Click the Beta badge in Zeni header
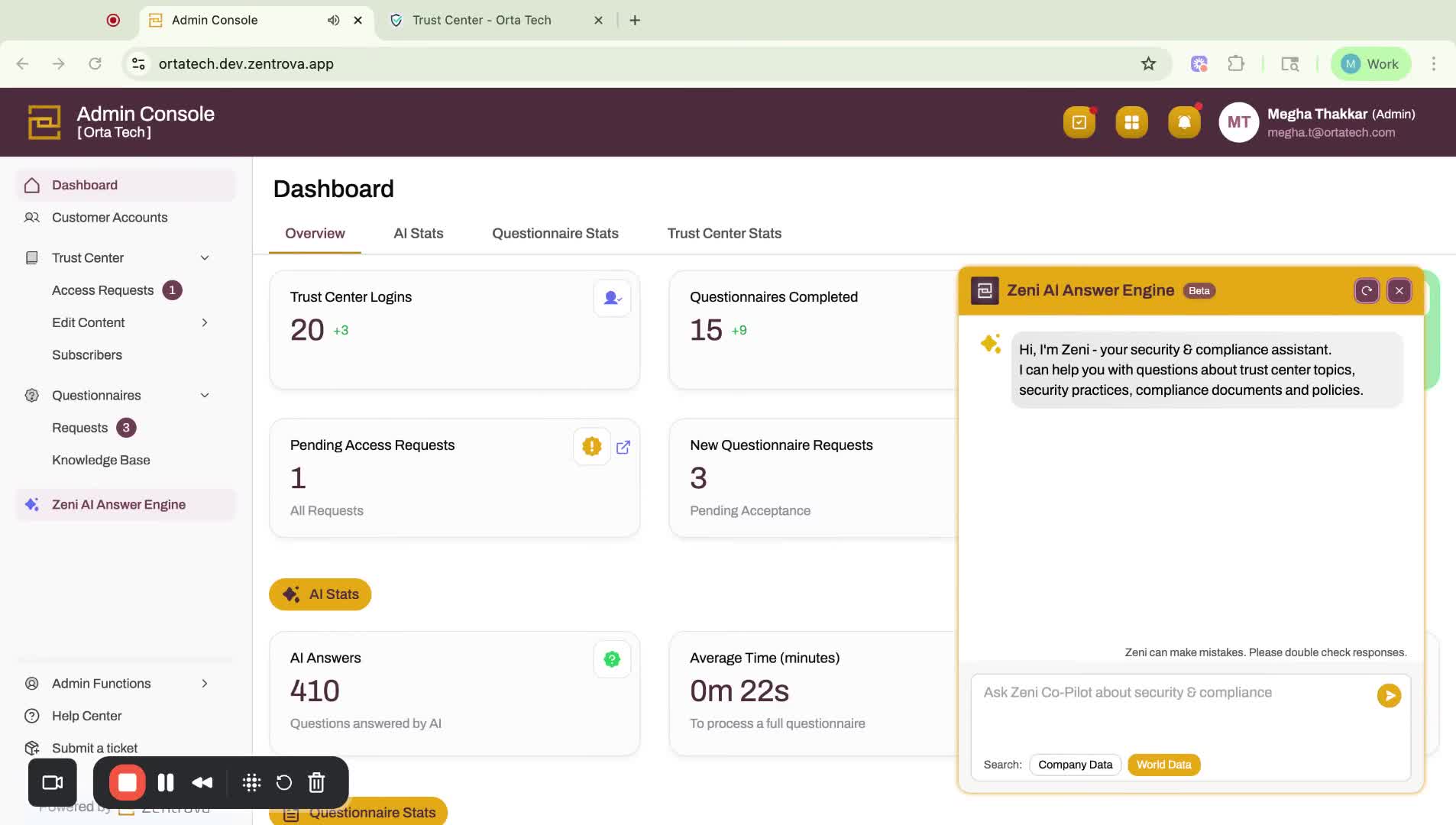Viewport: 1456px width, 825px height. point(1199,291)
